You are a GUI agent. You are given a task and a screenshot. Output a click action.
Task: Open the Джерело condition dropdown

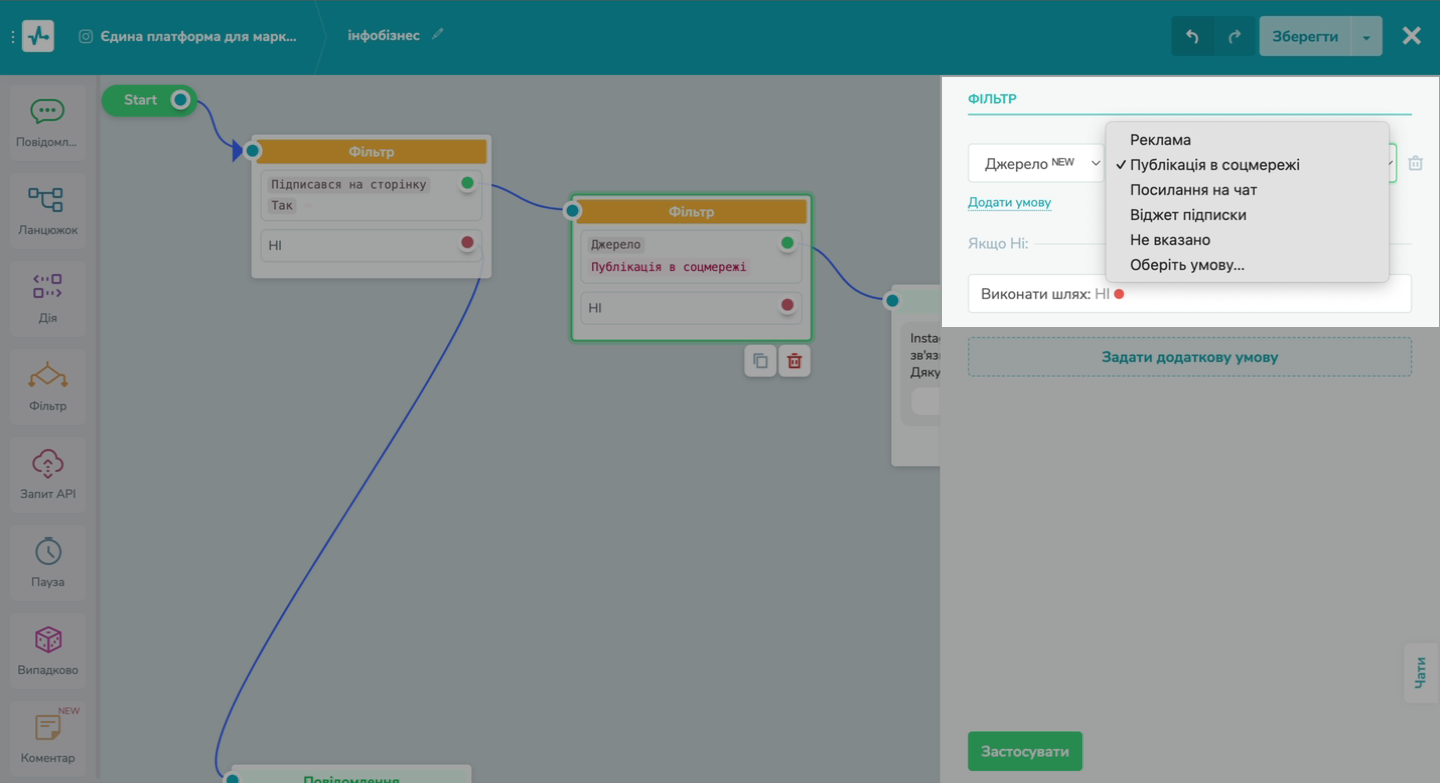[x=1036, y=163]
